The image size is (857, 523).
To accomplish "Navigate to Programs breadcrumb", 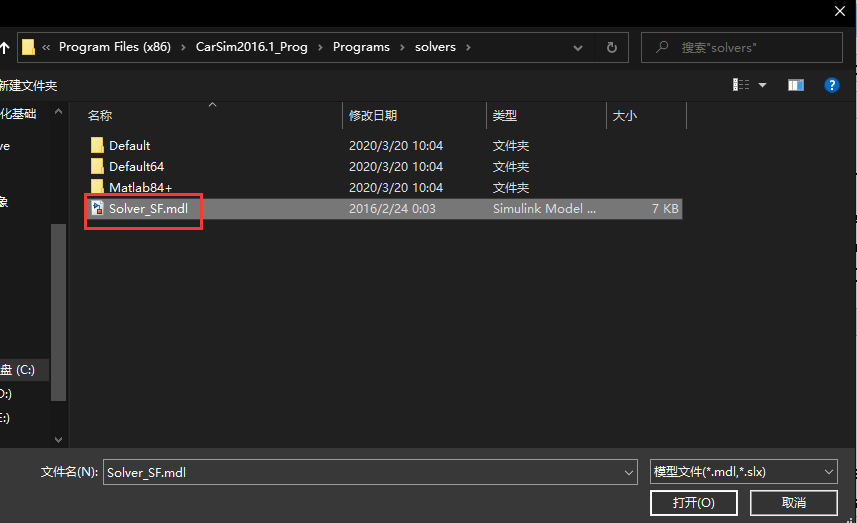I will point(361,47).
